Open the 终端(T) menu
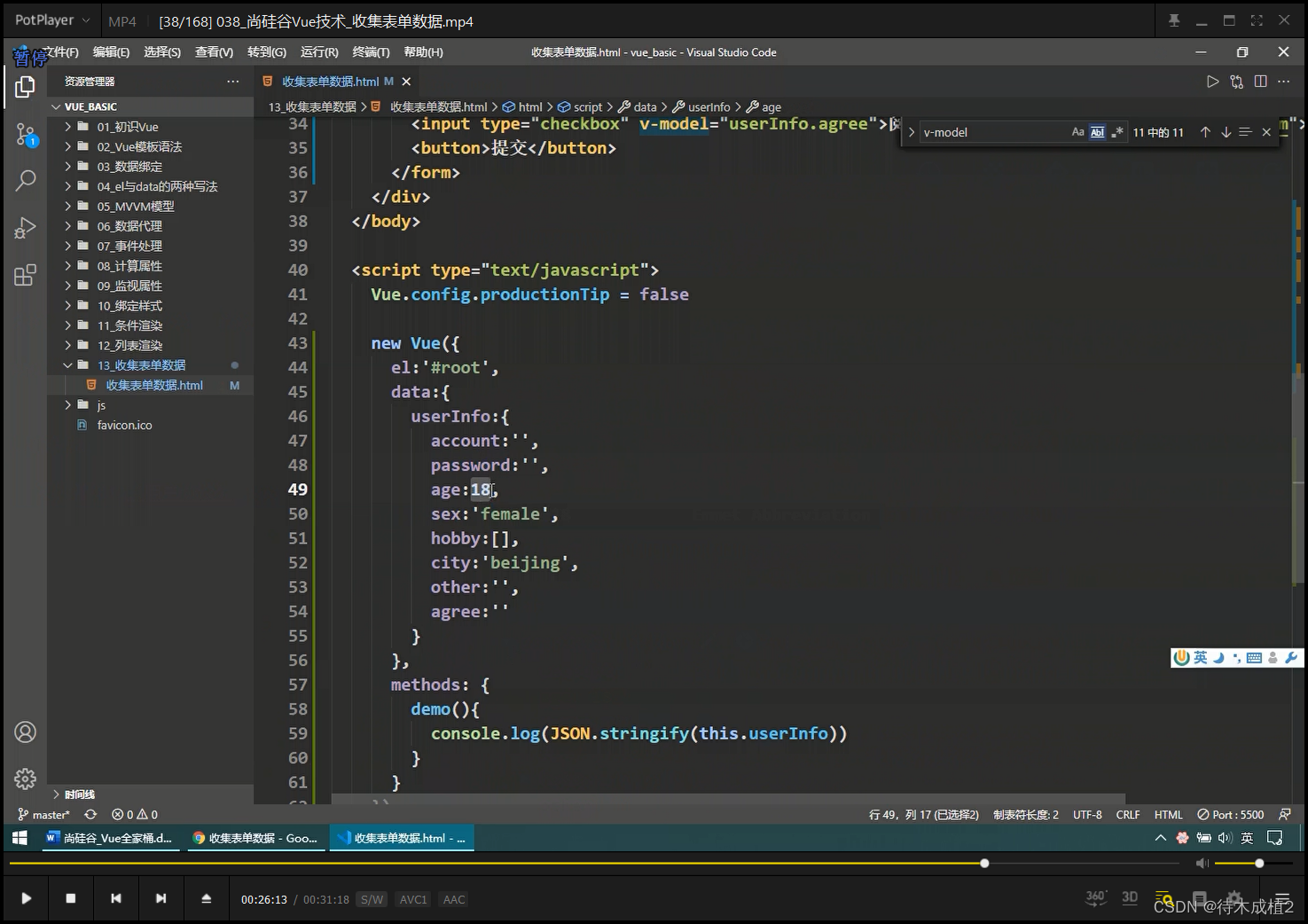 pyautogui.click(x=371, y=52)
